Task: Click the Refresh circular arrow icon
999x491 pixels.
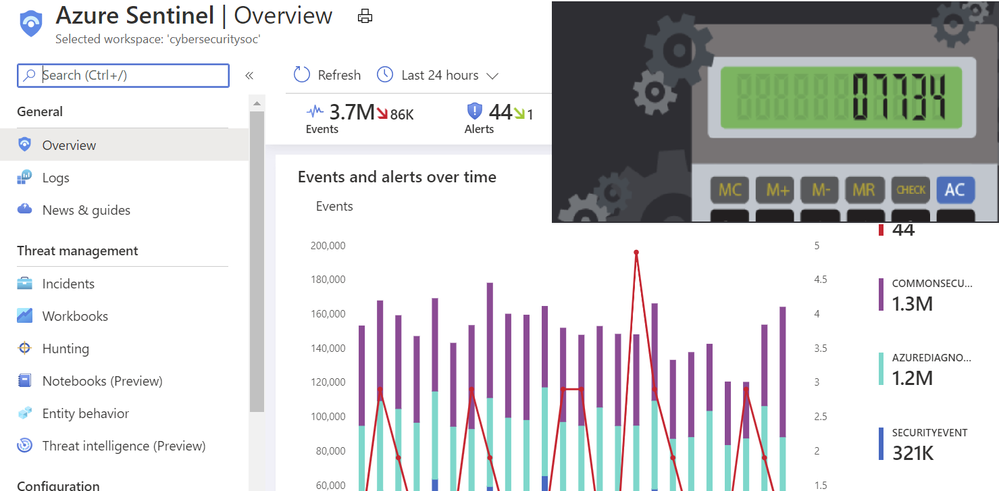Action: tap(301, 75)
